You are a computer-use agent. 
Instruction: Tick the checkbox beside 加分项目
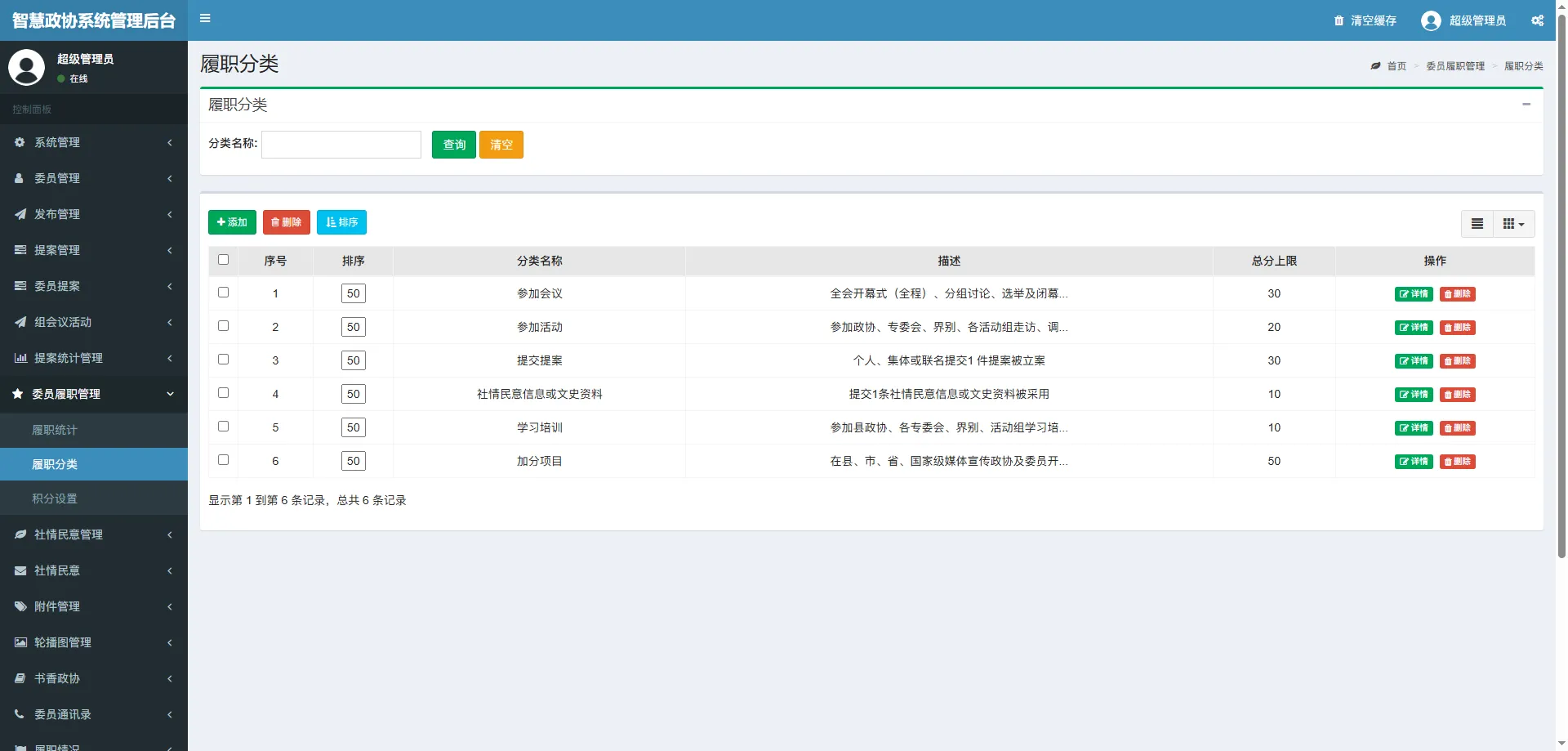[224, 460]
